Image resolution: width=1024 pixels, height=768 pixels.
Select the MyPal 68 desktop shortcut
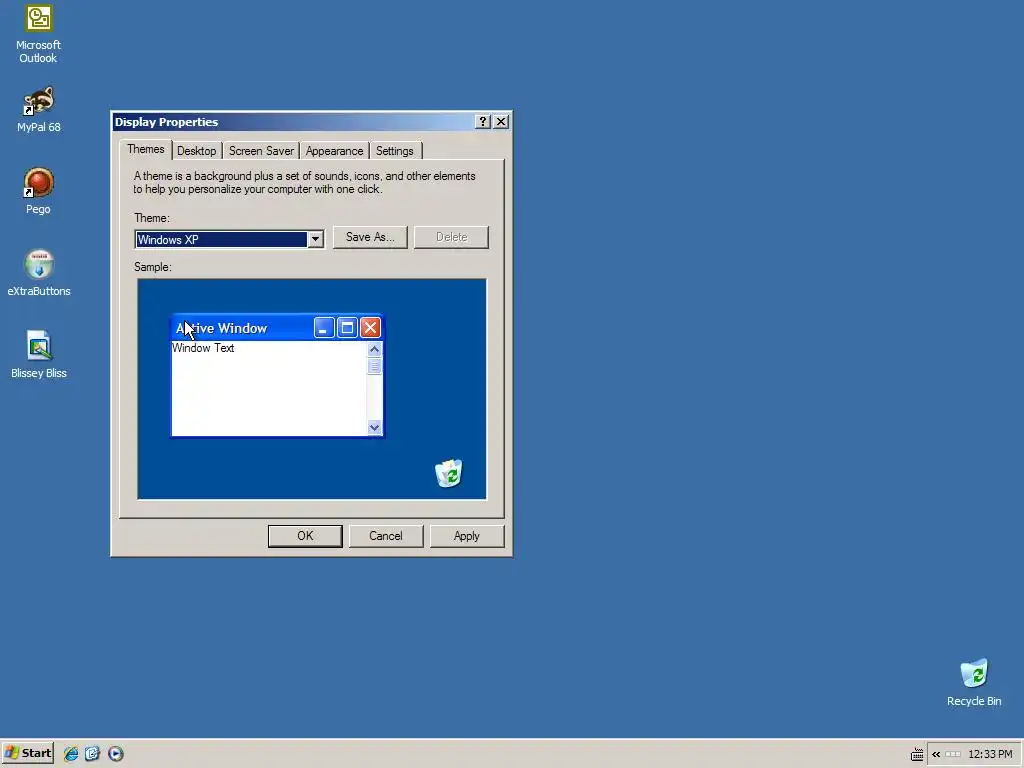point(39,109)
